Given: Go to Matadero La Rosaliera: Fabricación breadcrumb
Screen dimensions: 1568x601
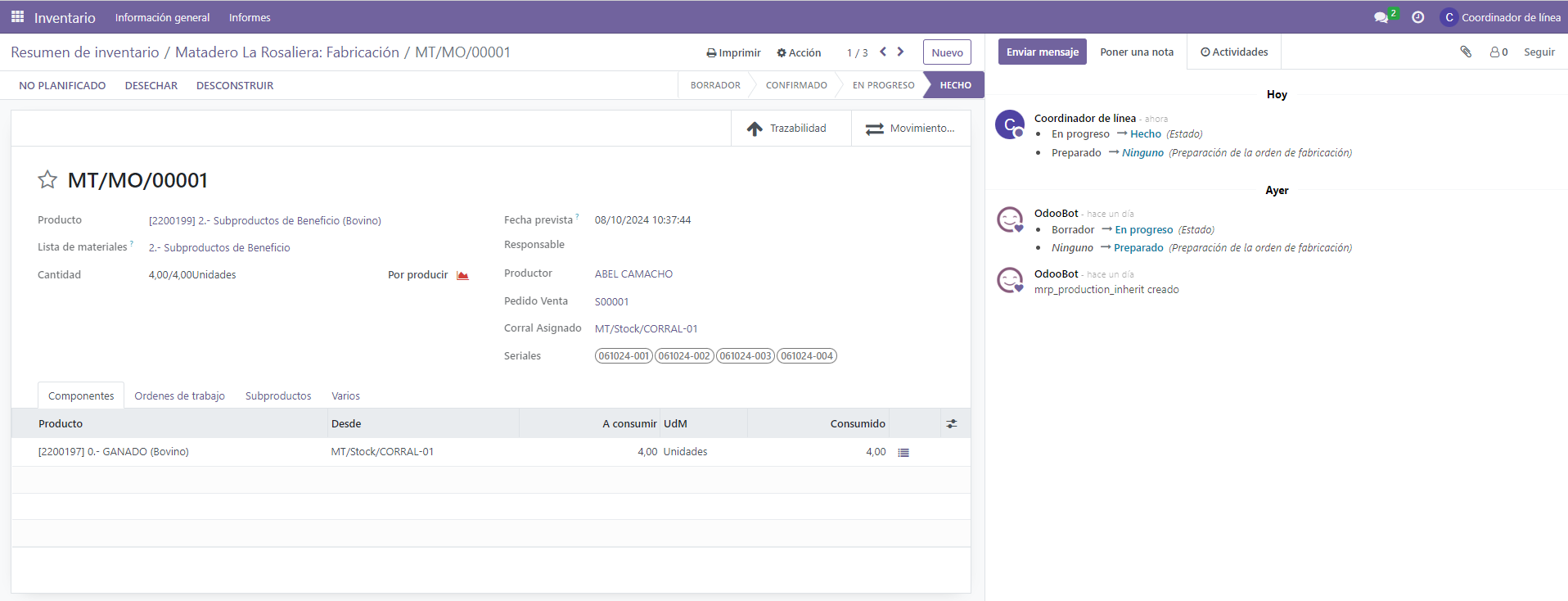Looking at the screenshot, I should click(287, 52).
